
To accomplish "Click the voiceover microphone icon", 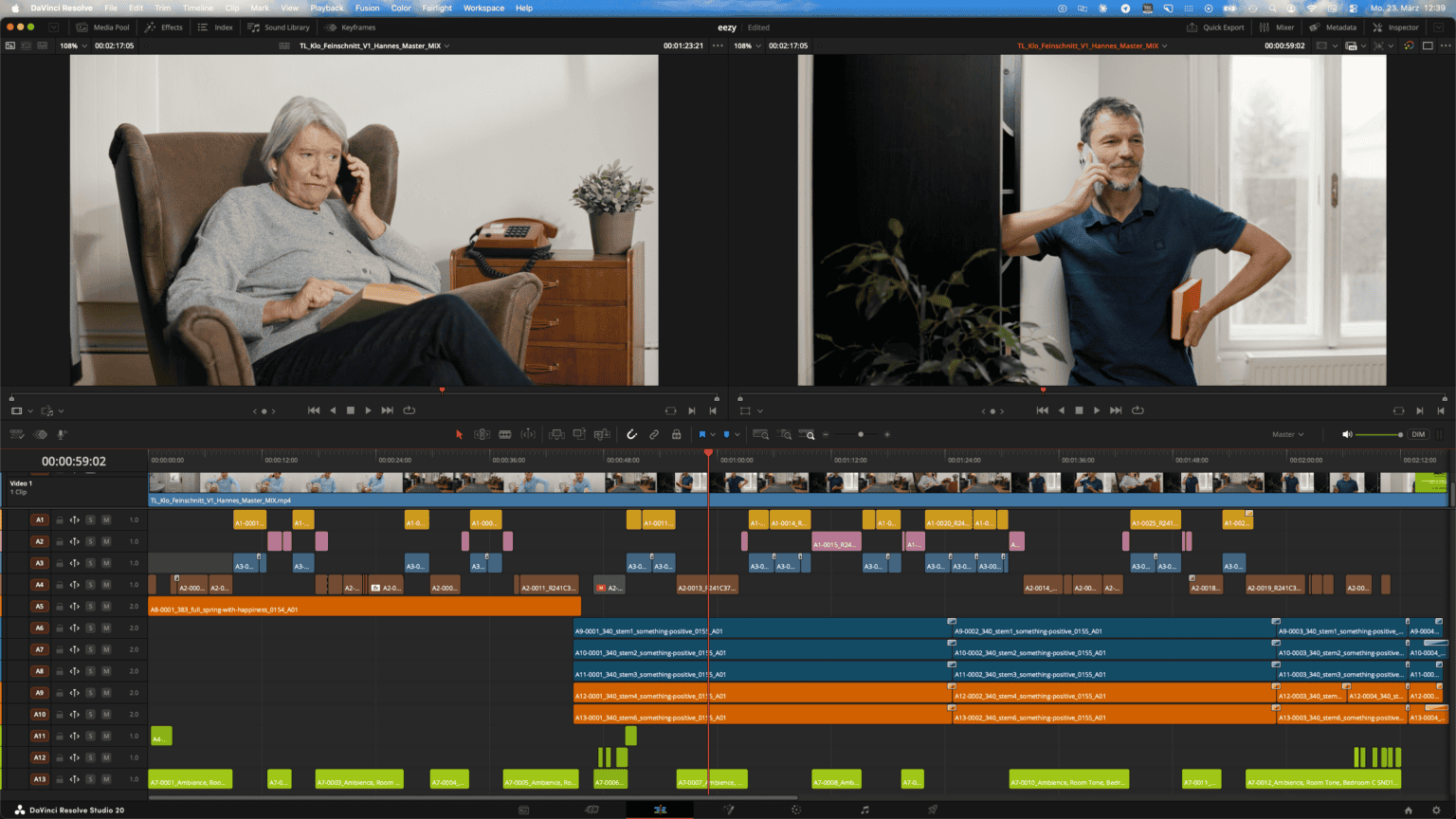I will pos(63,434).
